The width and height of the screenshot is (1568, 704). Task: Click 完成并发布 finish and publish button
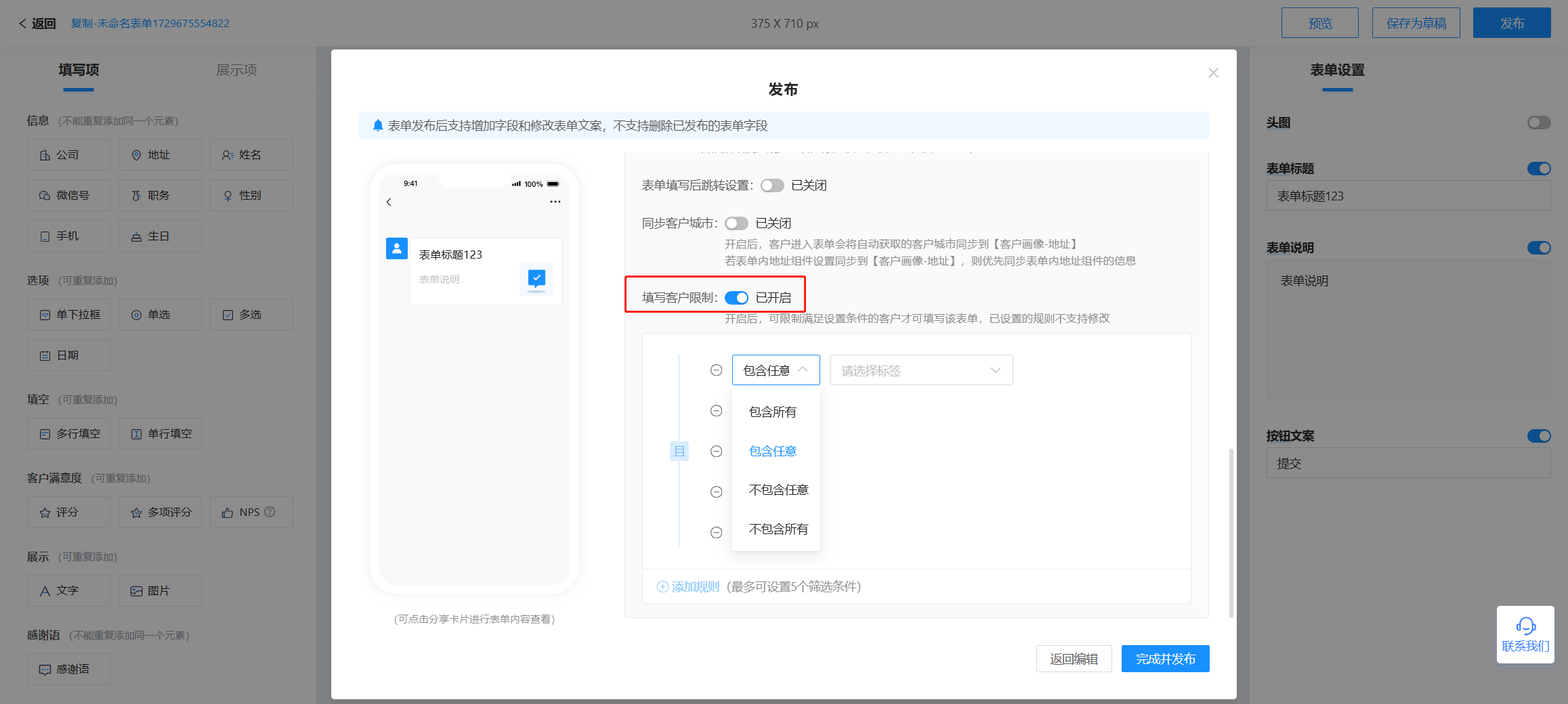click(x=1165, y=659)
